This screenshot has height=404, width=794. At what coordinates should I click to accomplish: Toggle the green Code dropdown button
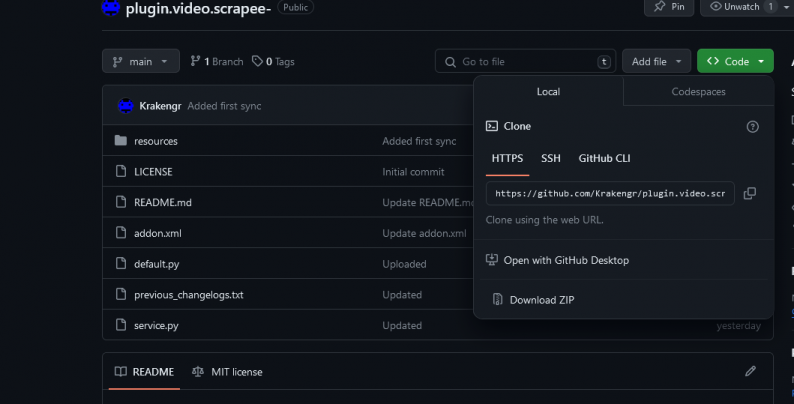(x=735, y=61)
